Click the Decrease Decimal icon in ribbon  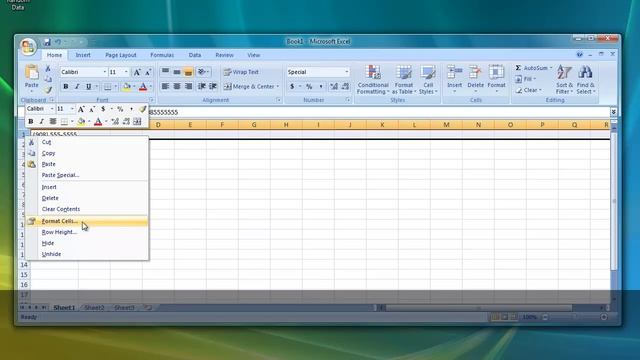(345, 87)
